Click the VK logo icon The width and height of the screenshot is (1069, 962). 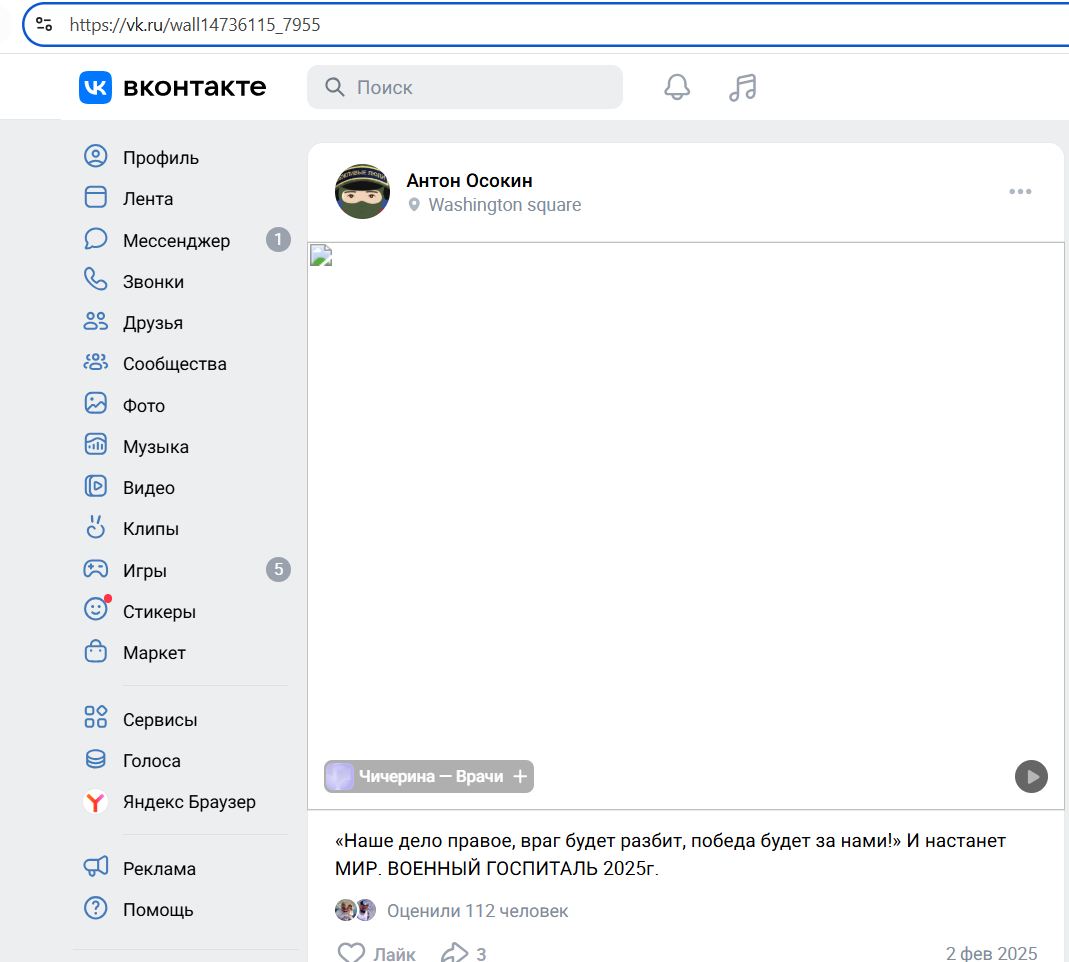point(95,87)
